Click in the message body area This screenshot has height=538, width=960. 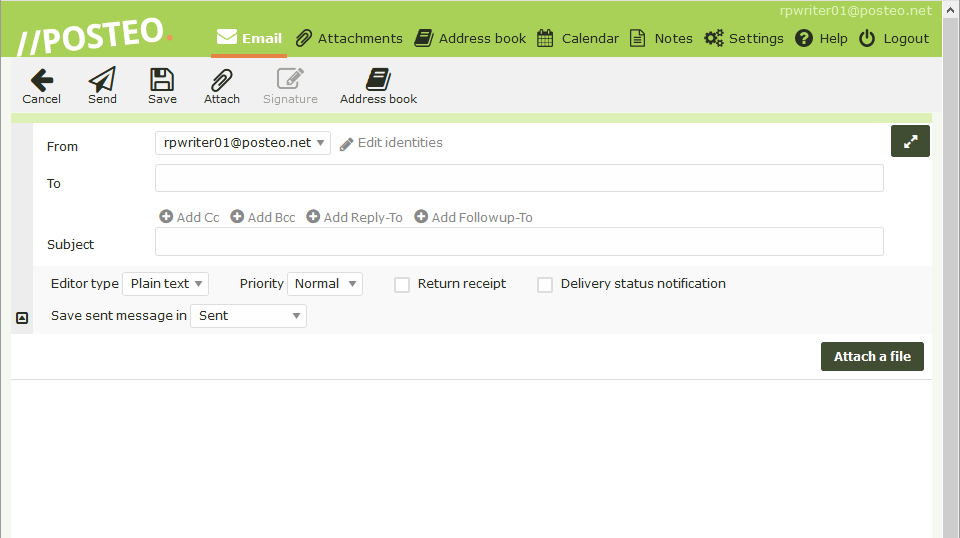[x=471, y=459]
